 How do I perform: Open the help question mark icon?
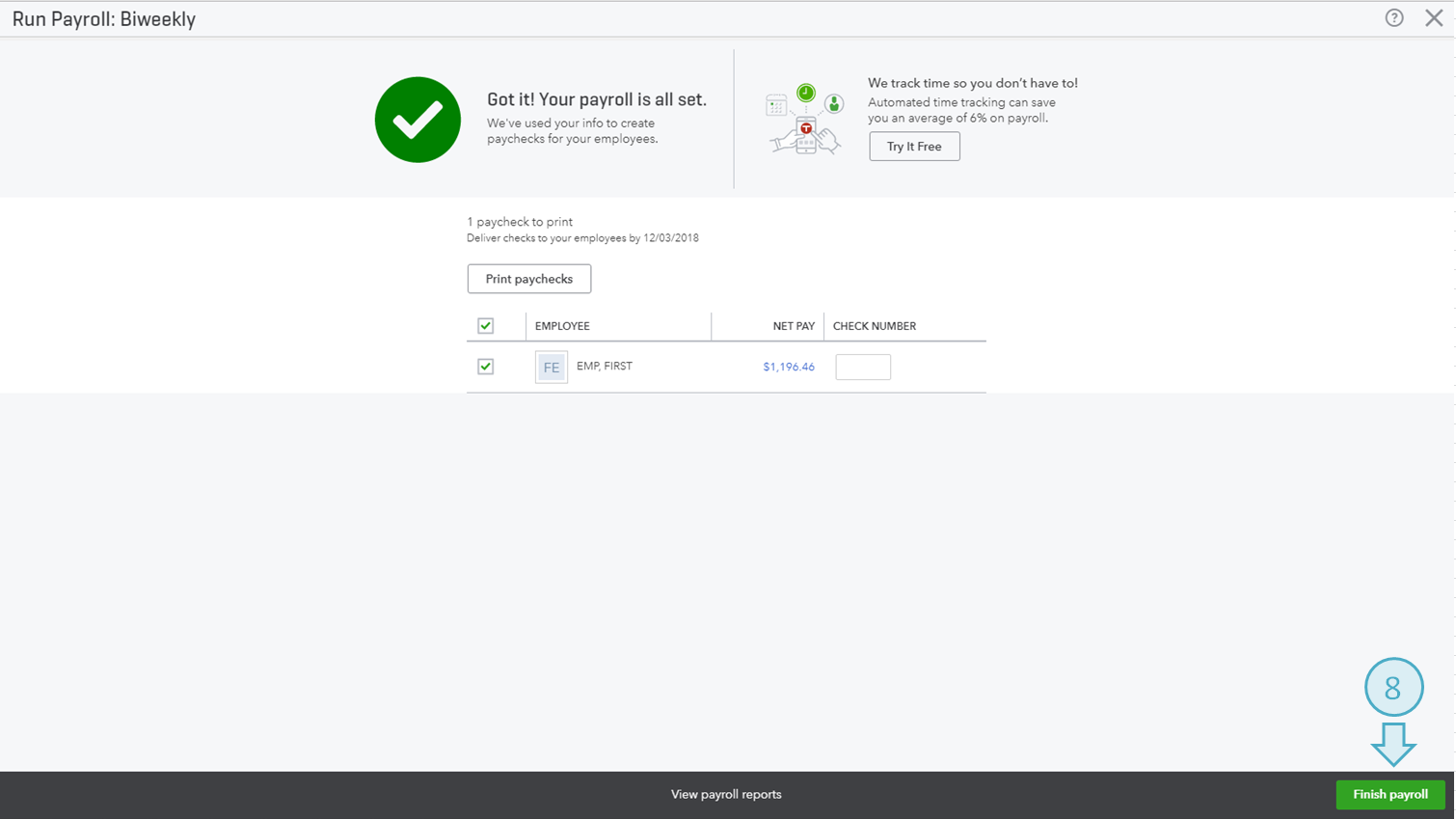(1394, 18)
